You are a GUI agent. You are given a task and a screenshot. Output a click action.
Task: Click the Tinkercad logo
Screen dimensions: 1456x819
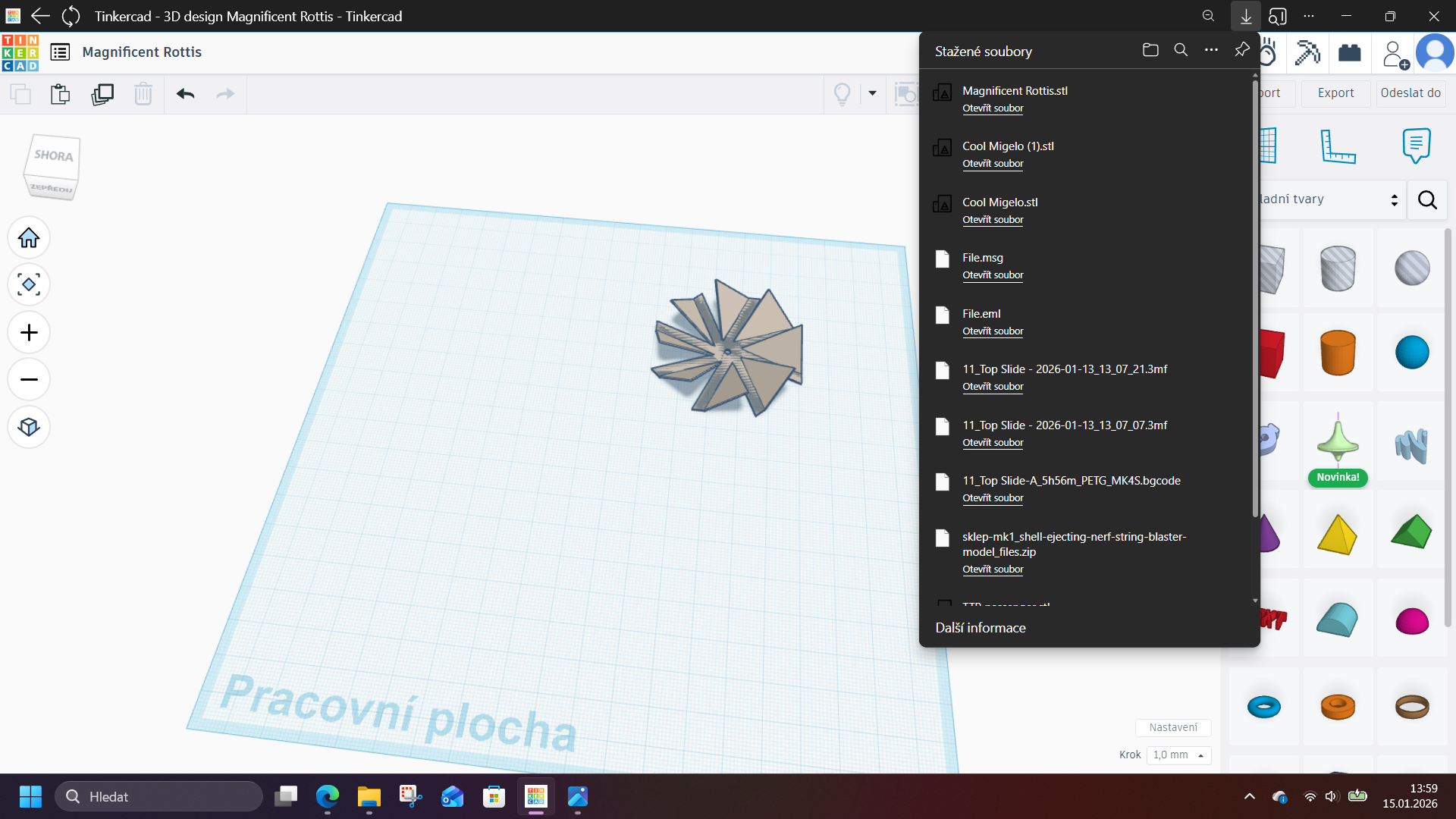coord(20,52)
